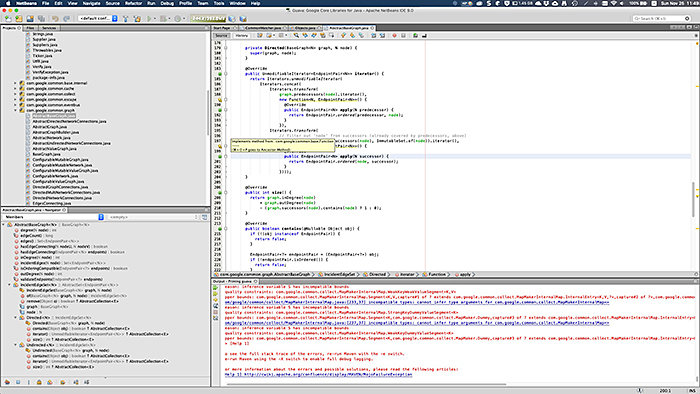
Task: Toggle Show Non-Public Members in Navigator
Action: click(39, 382)
